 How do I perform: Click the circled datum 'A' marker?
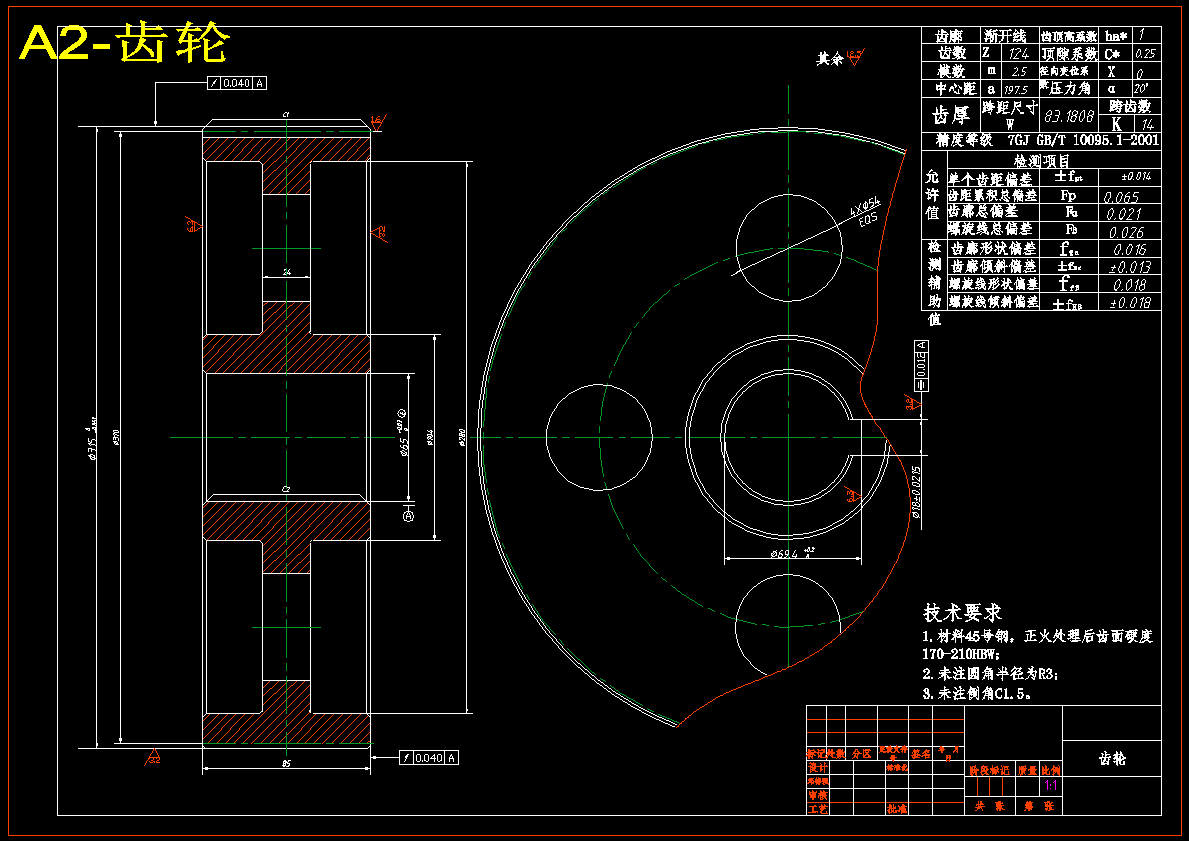408,516
